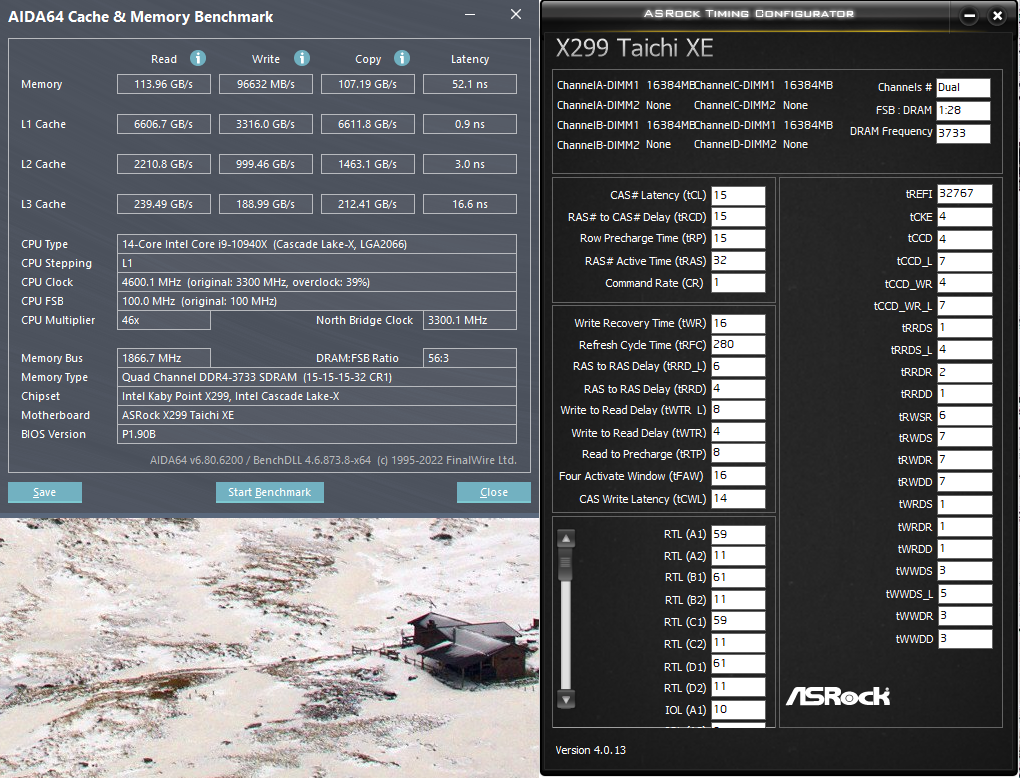Image resolution: width=1020 pixels, height=778 pixels.
Task: Select the tRRDR value field
Action: (x=965, y=372)
